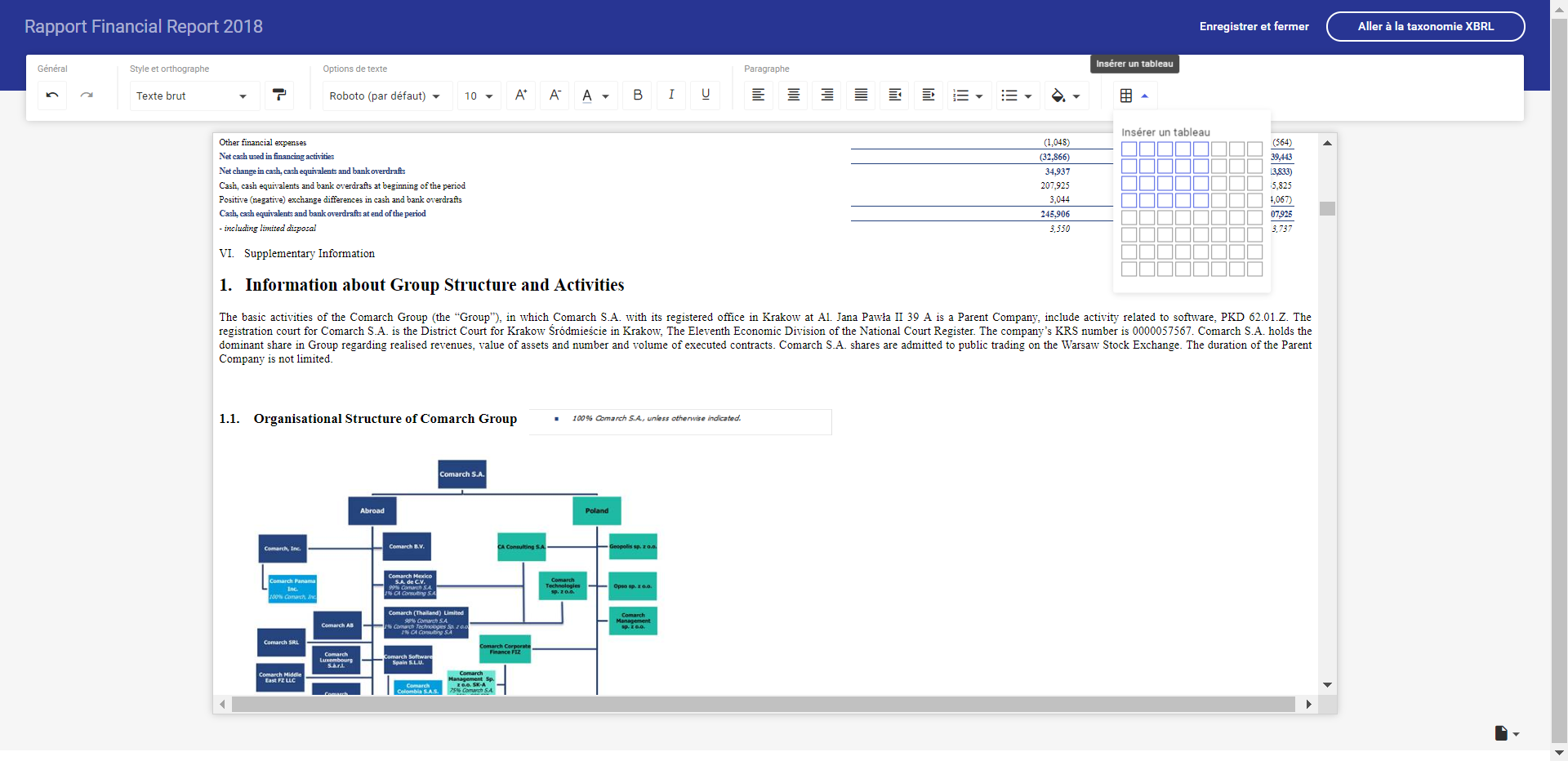Click the document vertical scrollbar thumb
Viewport: 1568px width, 761px height.
coord(1327,208)
